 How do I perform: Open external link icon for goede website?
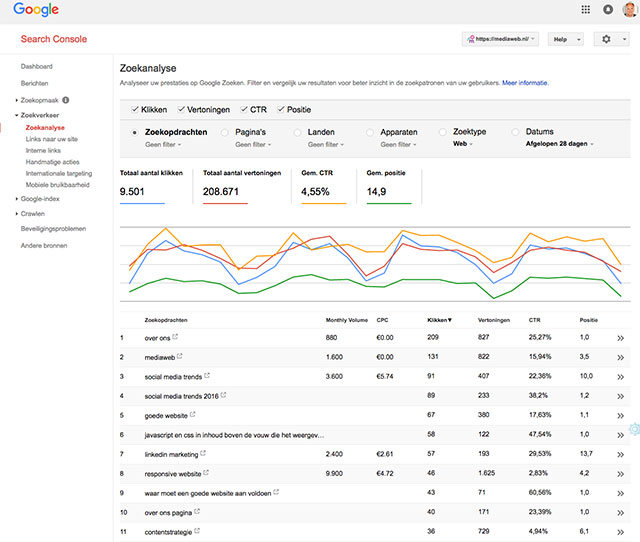click(193, 415)
